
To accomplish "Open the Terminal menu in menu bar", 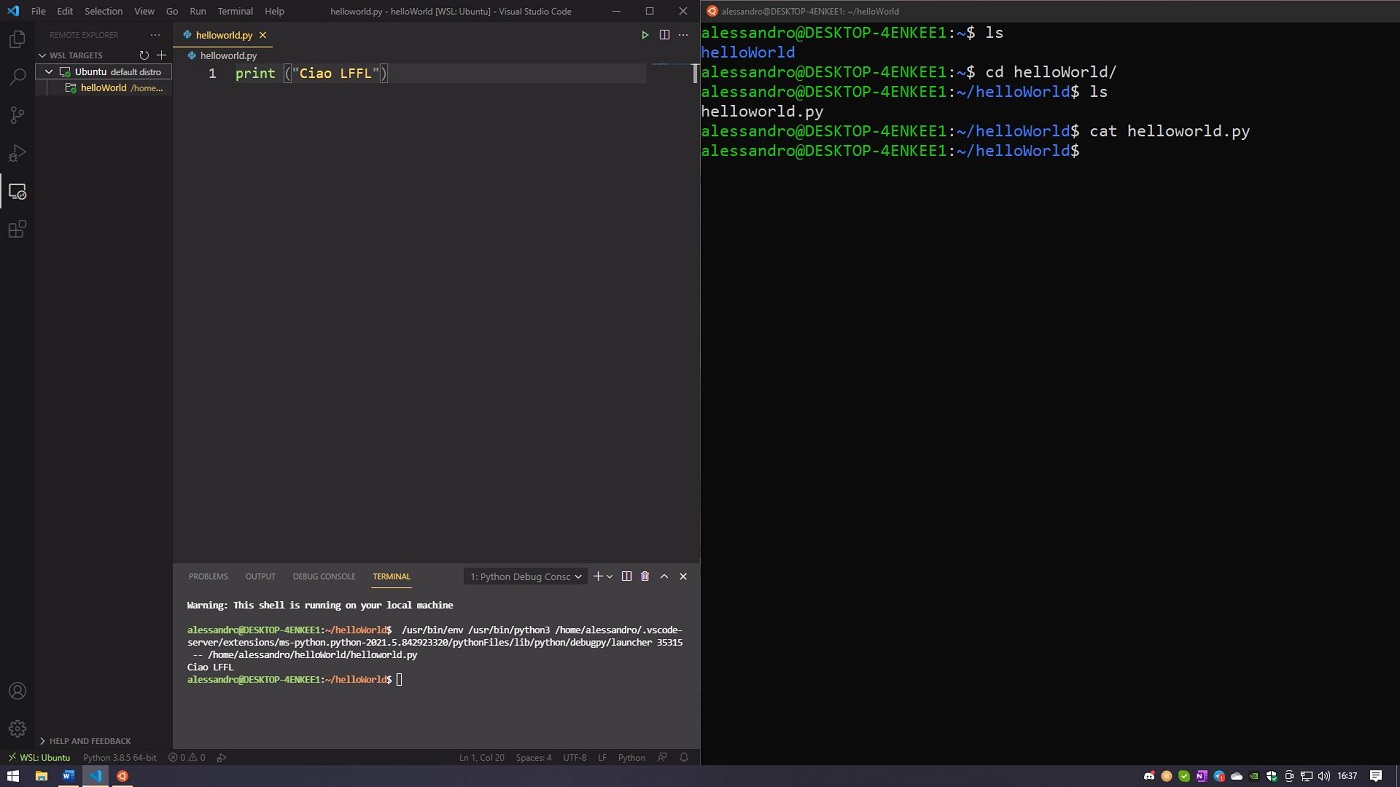I will click(235, 11).
